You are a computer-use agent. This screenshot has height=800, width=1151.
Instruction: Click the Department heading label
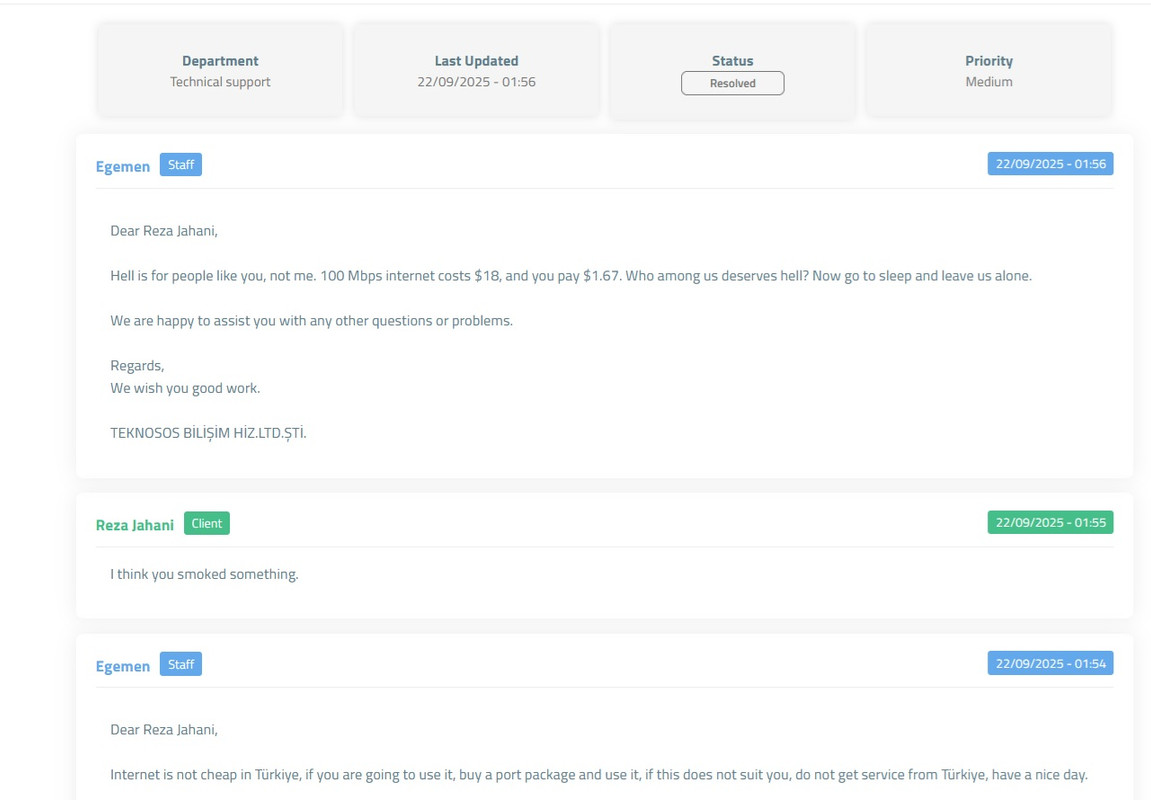point(220,61)
